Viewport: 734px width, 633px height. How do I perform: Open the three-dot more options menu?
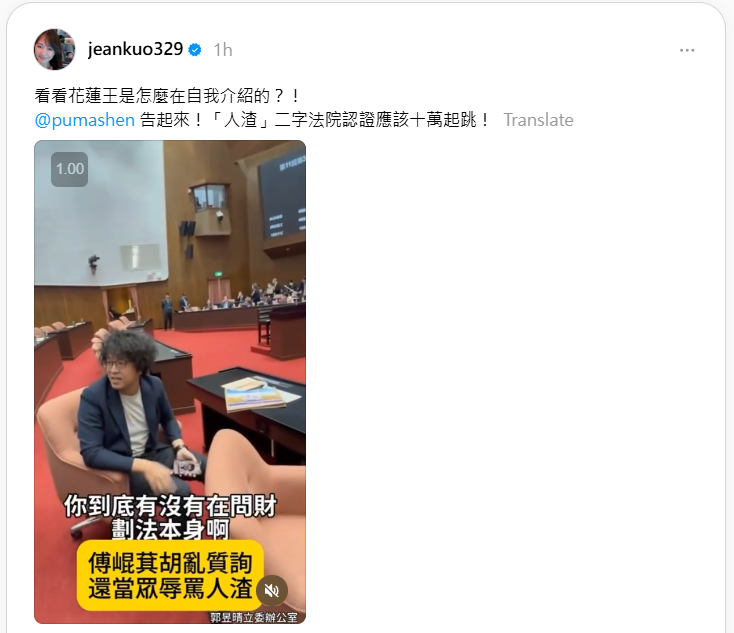pos(687,50)
